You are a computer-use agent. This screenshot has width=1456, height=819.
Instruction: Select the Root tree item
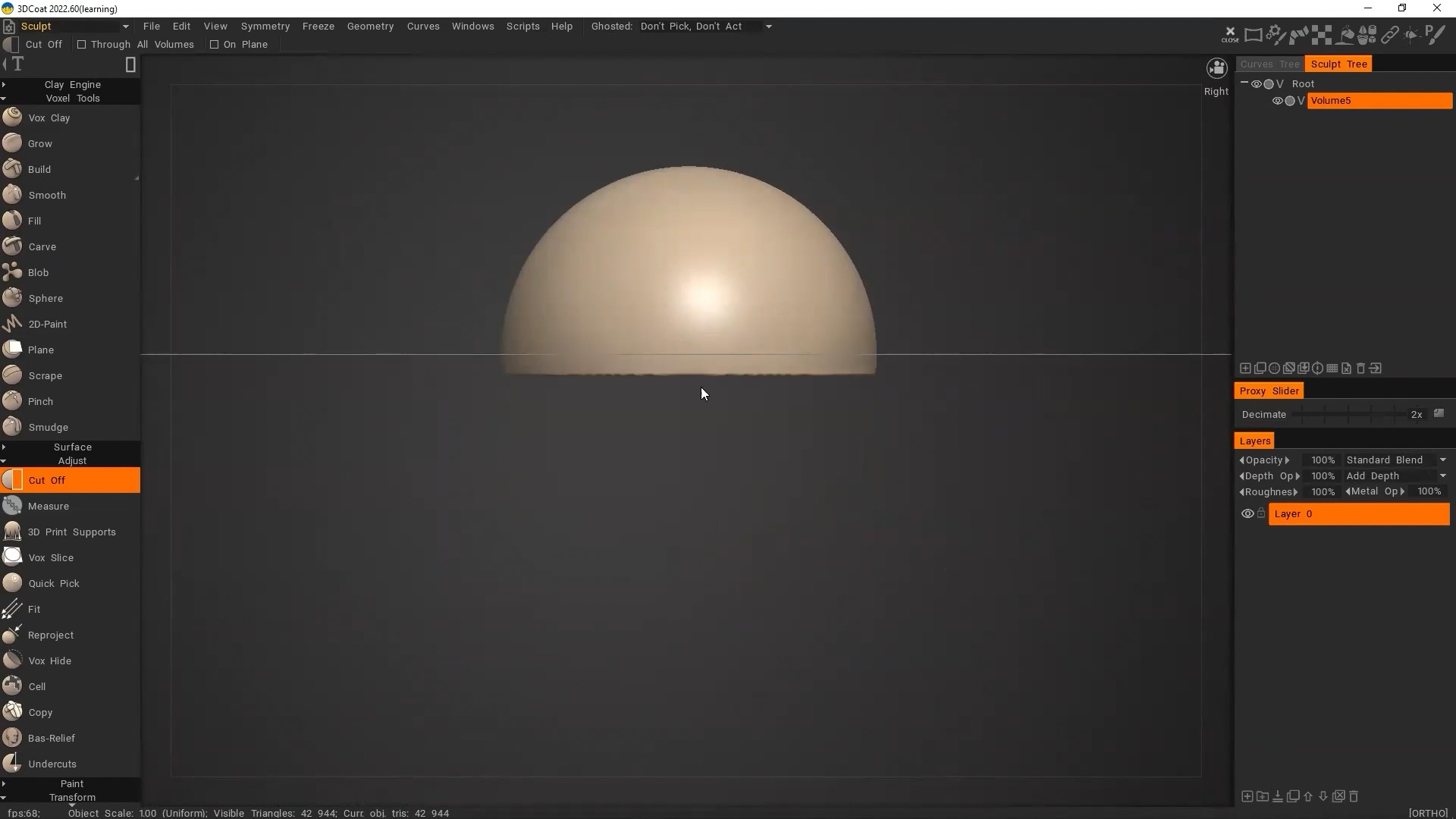[x=1303, y=84]
